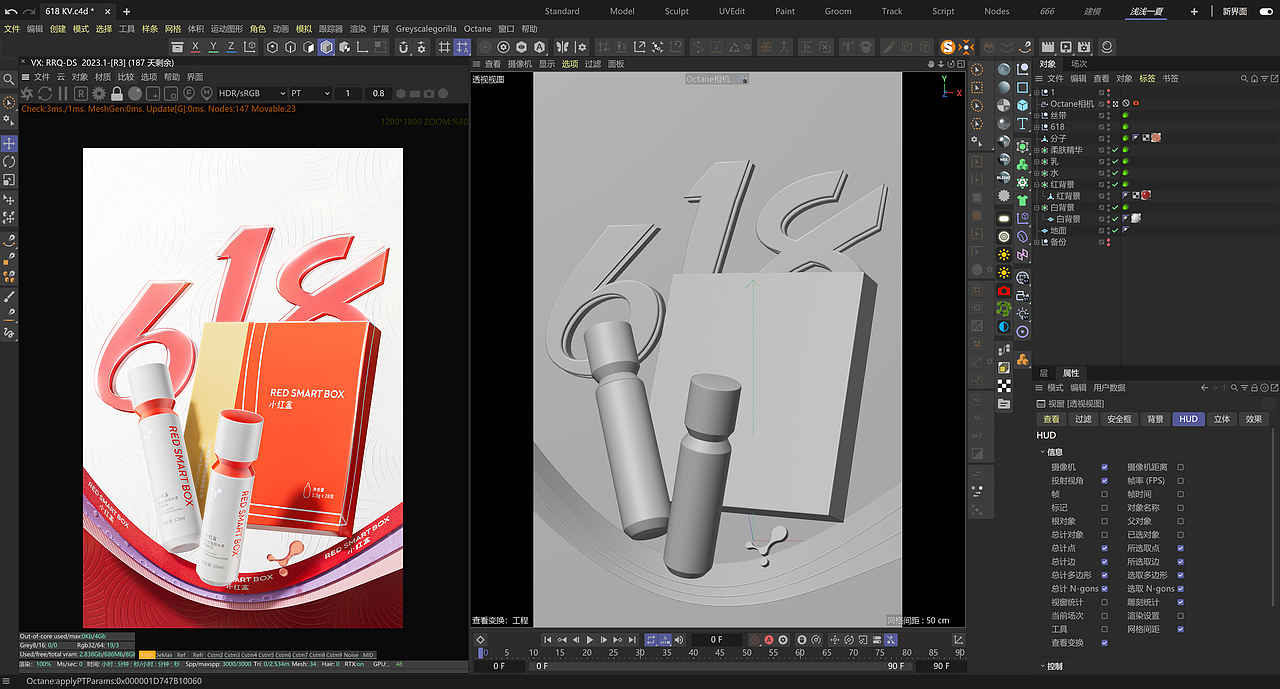Toggle 查看变换 checkbox

pyautogui.click(x=1104, y=643)
